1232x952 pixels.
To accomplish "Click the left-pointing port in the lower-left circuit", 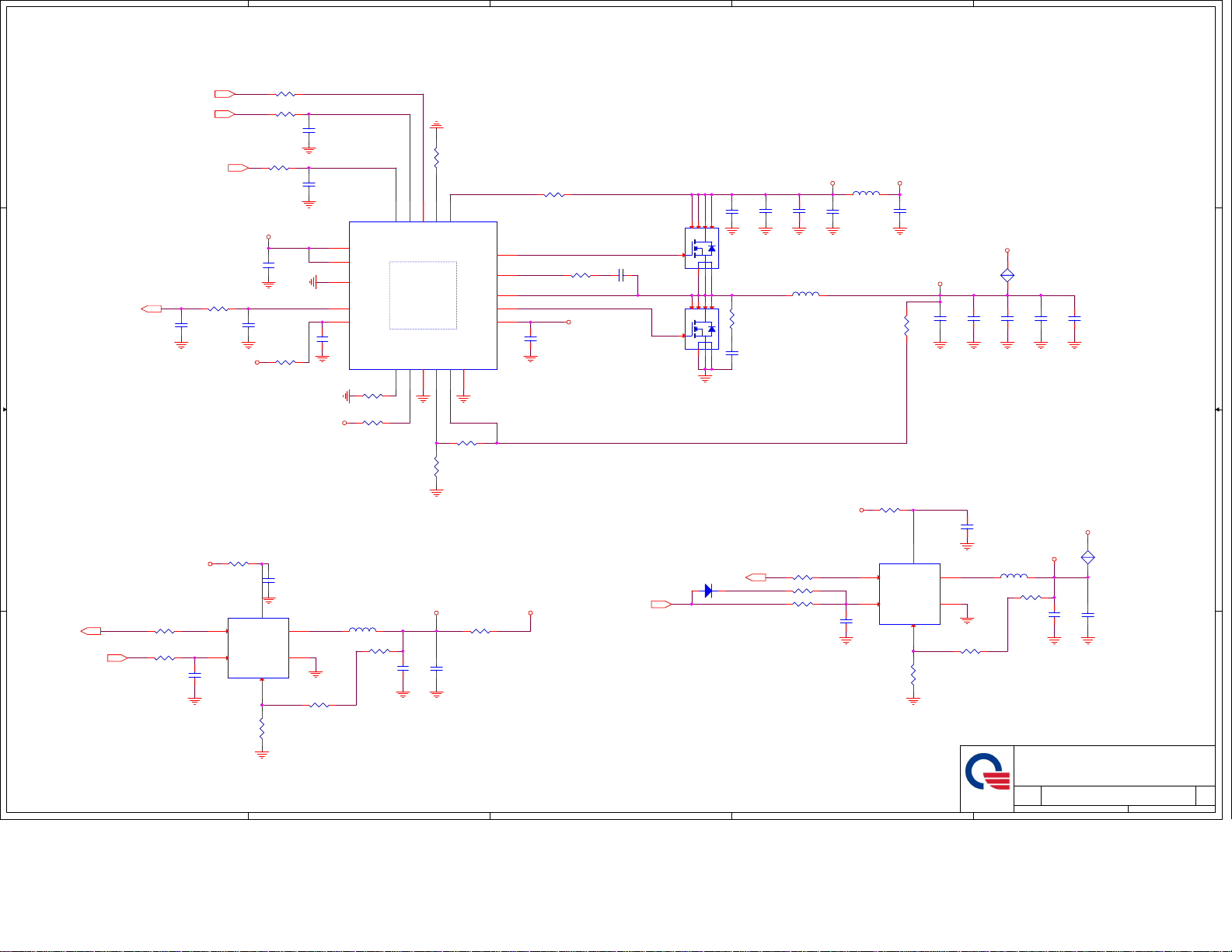I will click(x=91, y=632).
